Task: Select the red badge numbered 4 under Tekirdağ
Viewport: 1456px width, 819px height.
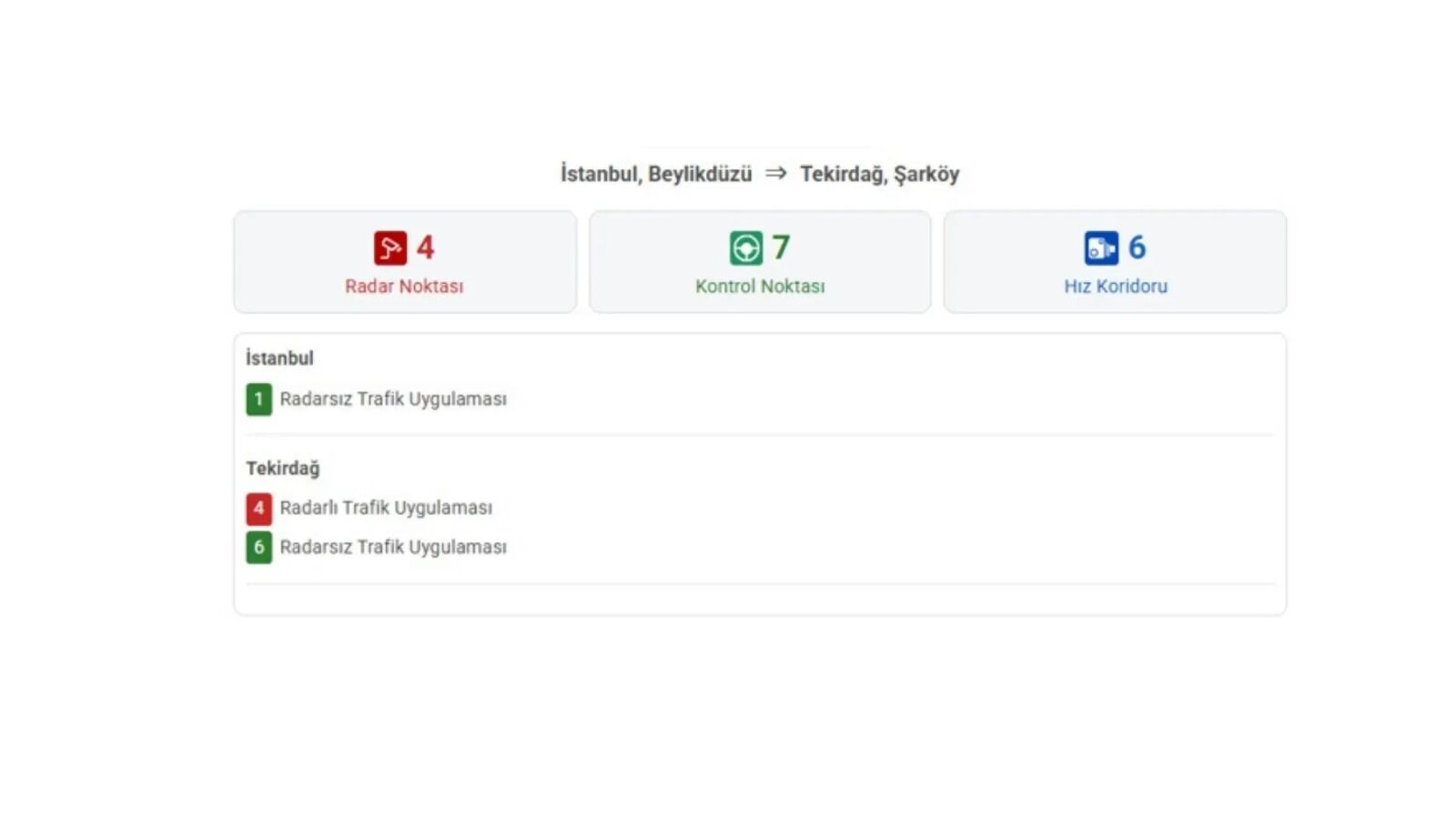Action: 258,508
